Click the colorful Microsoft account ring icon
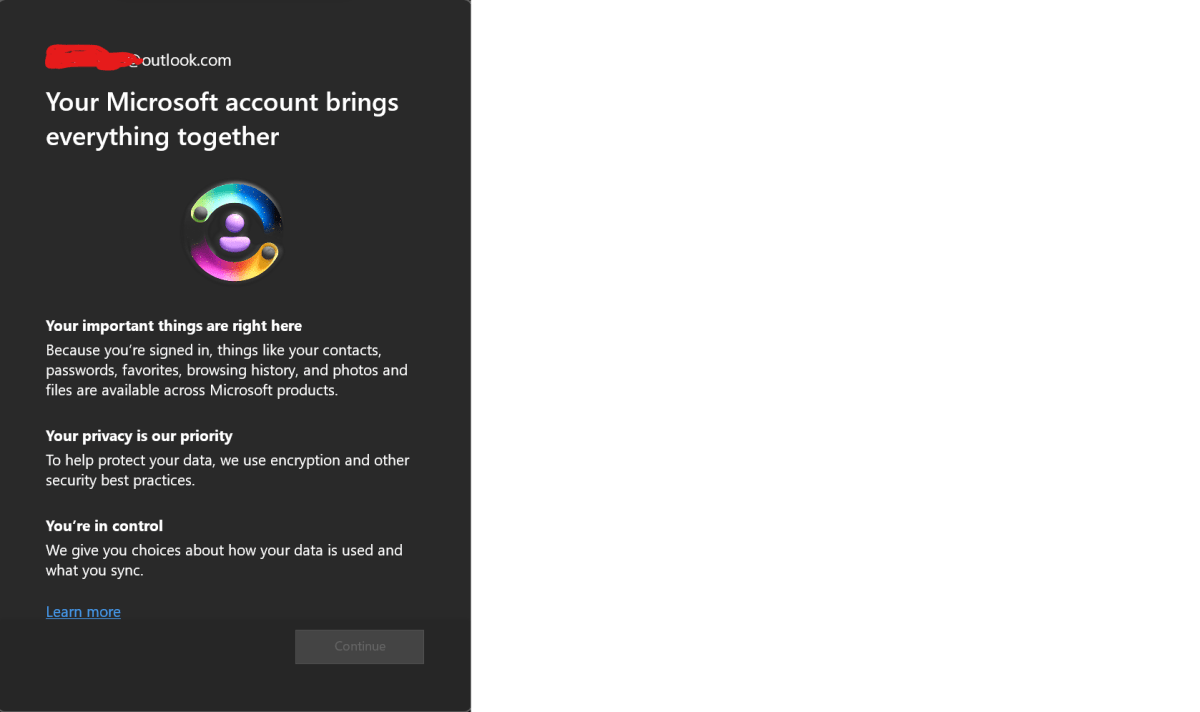 point(236,232)
